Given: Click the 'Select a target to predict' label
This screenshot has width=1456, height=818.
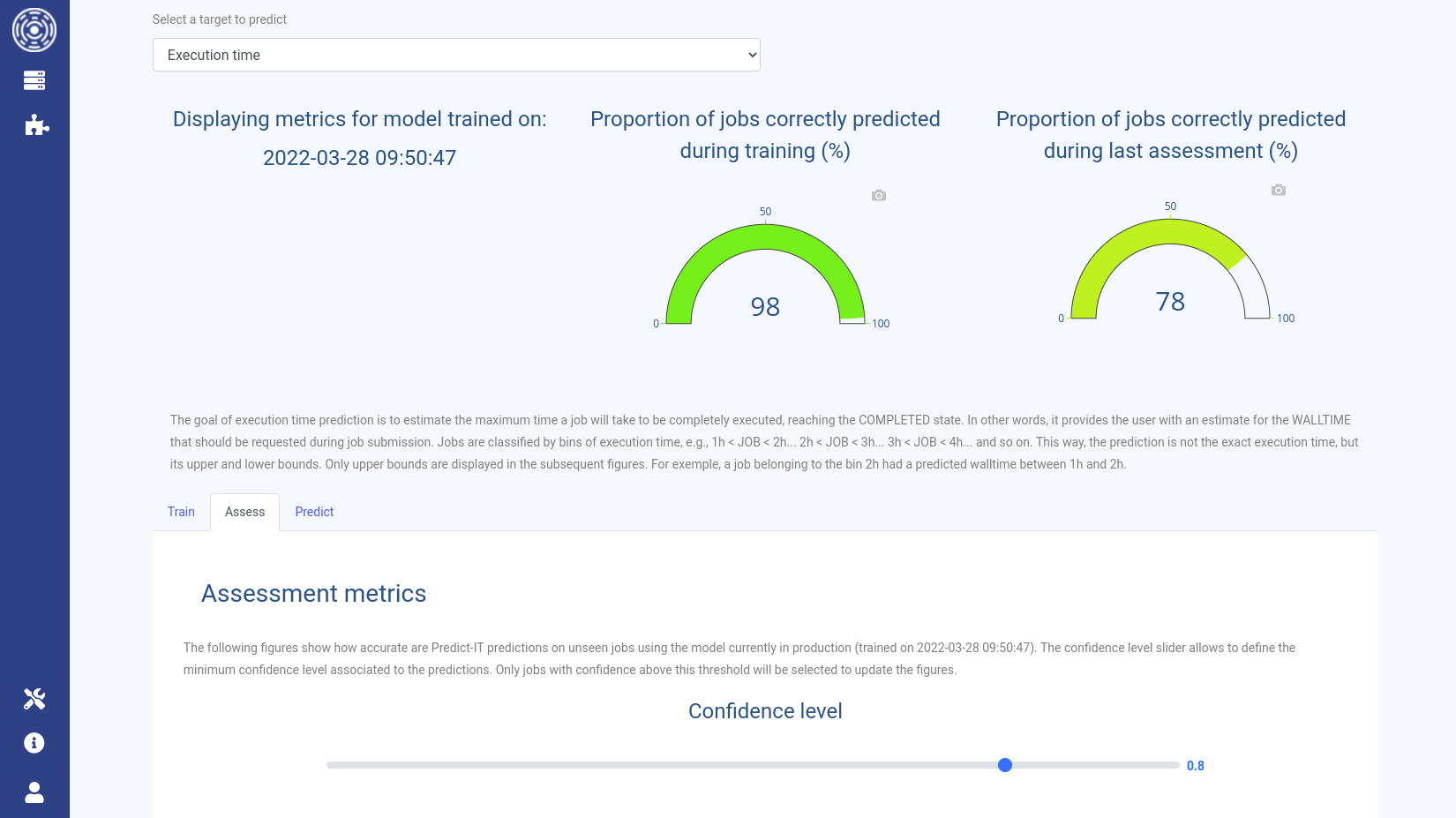Looking at the screenshot, I should point(220,19).
